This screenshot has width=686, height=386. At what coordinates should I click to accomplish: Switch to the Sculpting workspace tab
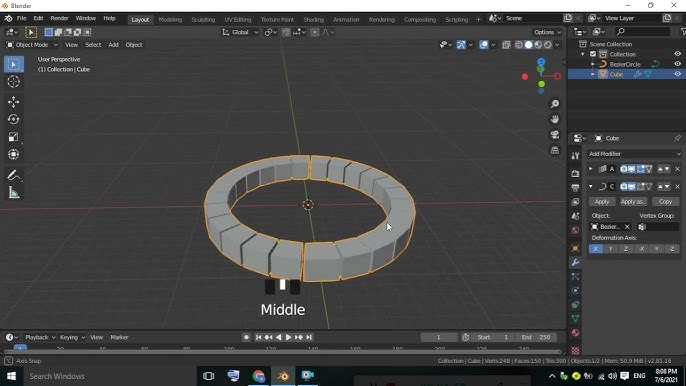[x=203, y=20]
